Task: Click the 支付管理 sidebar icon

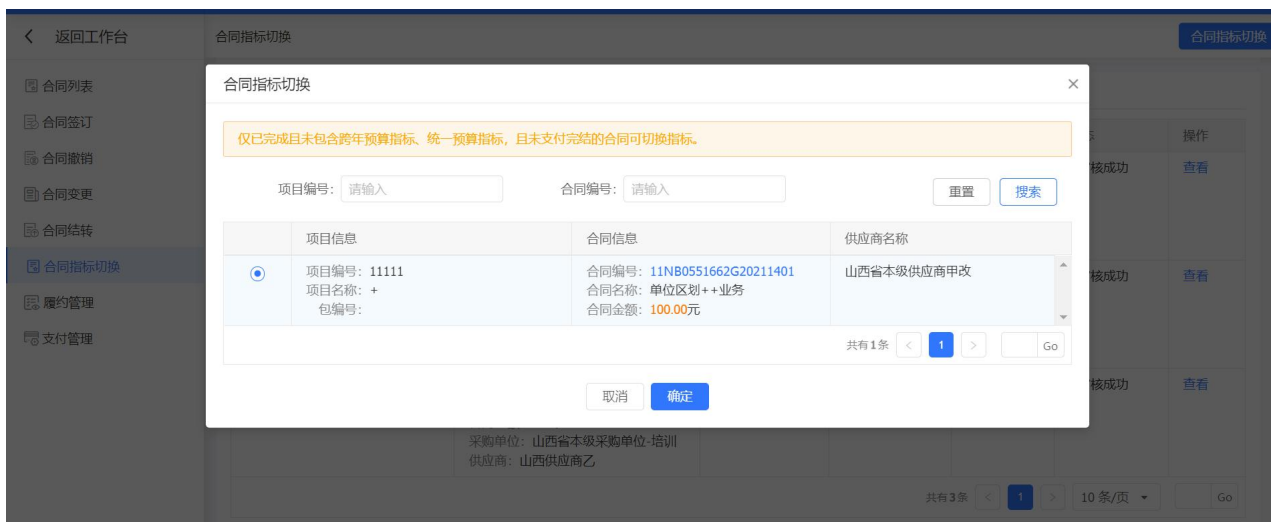Action: coord(31,339)
